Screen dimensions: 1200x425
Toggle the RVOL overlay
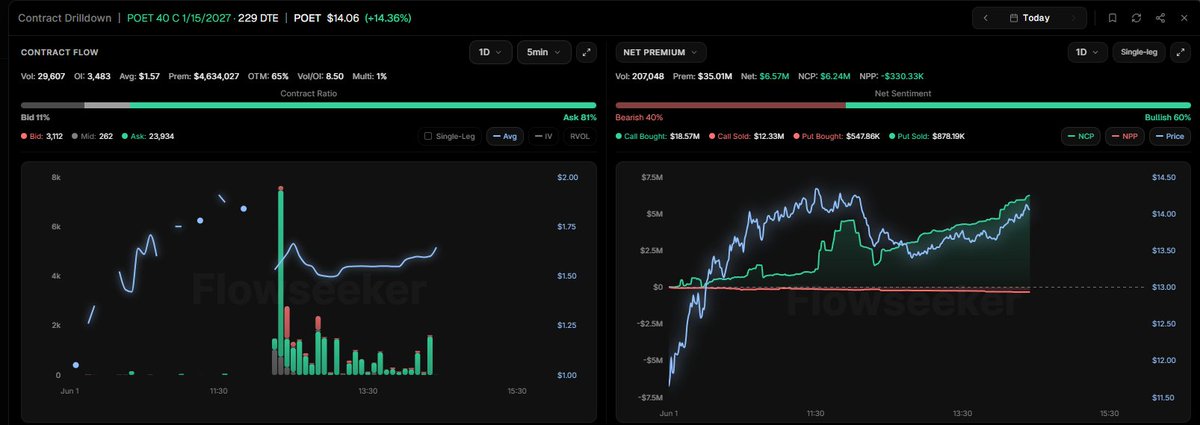[x=580, y=136]
